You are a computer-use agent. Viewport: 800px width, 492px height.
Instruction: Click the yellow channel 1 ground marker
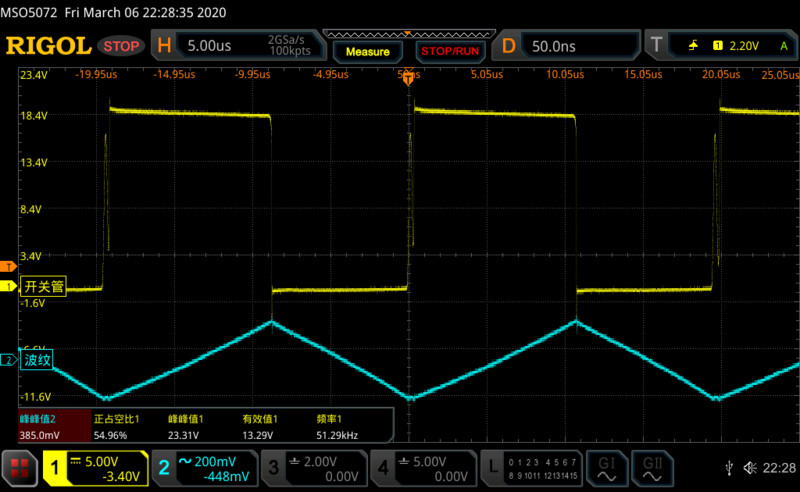click(x=6, y=288)
